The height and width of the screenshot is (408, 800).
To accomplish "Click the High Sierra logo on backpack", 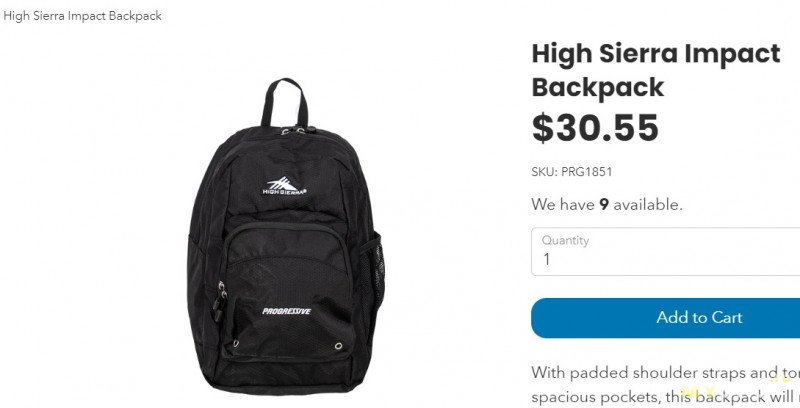I will click(284, 186).
